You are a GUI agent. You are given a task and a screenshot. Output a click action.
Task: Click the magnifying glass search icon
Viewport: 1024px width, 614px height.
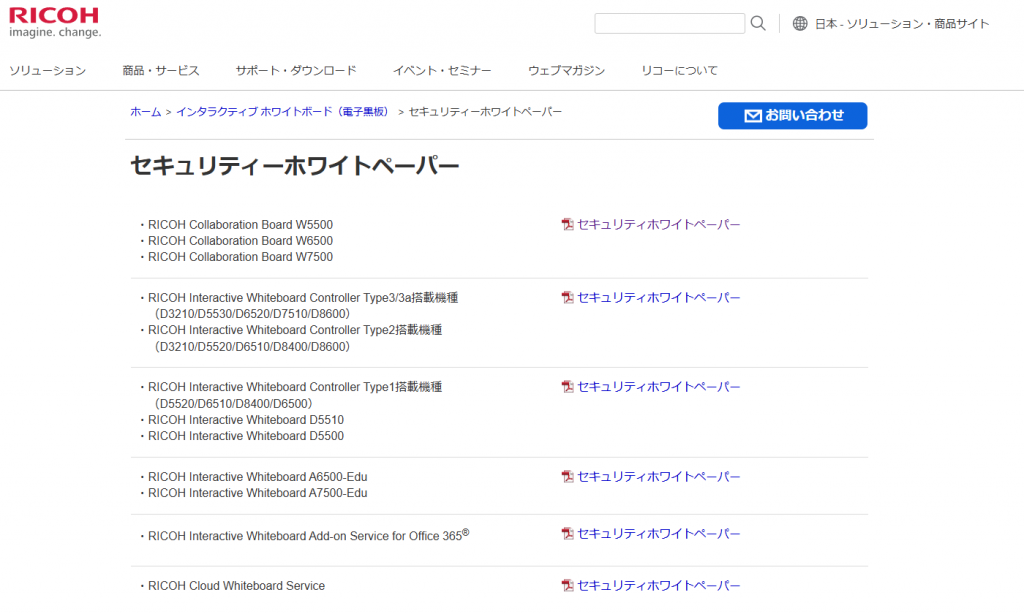tap(758, 23)
